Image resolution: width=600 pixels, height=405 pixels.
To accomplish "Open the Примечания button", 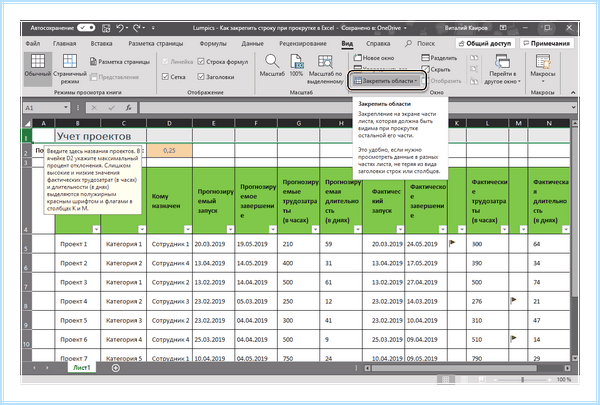I will pyautogui.click(x=546, y=43).
